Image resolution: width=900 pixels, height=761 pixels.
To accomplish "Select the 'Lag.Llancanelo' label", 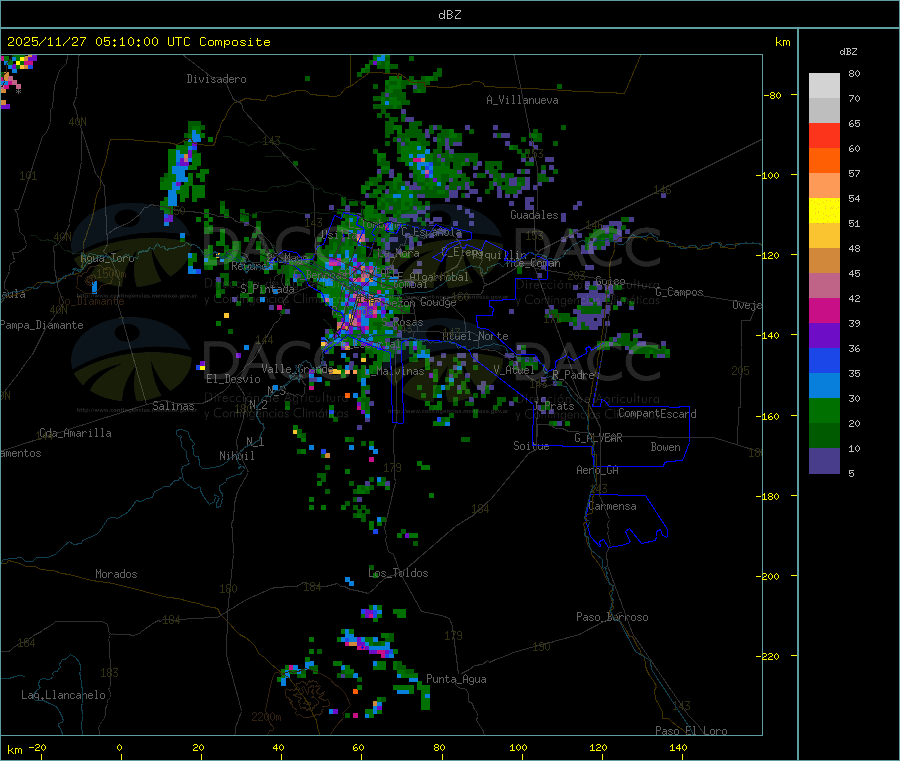I will tap(64, 695).
